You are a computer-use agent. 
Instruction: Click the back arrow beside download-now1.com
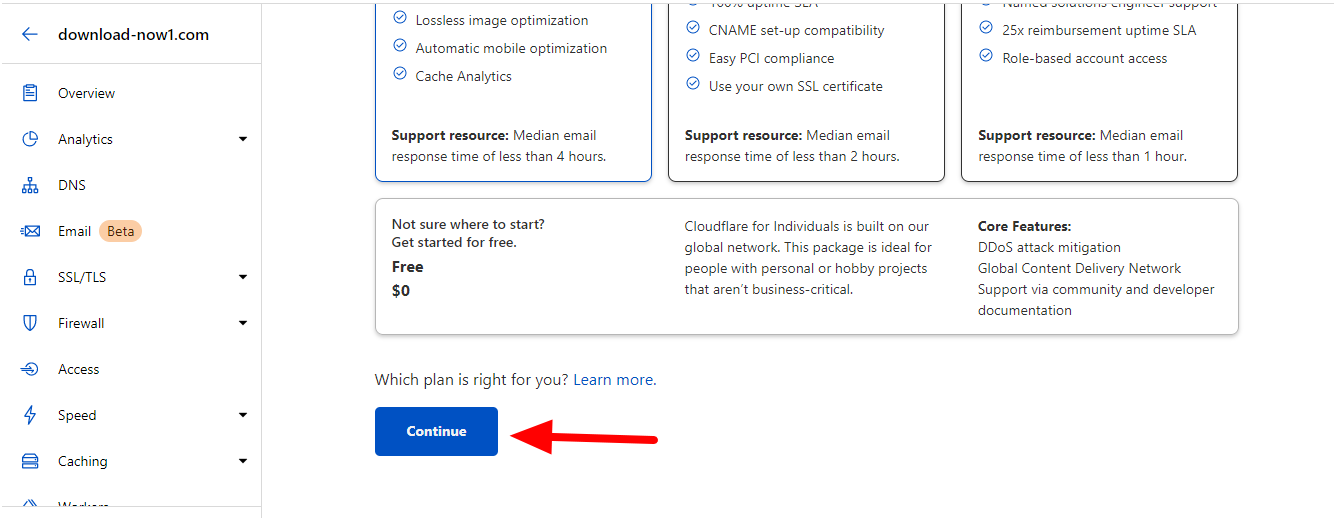click(x=30, y=34)
